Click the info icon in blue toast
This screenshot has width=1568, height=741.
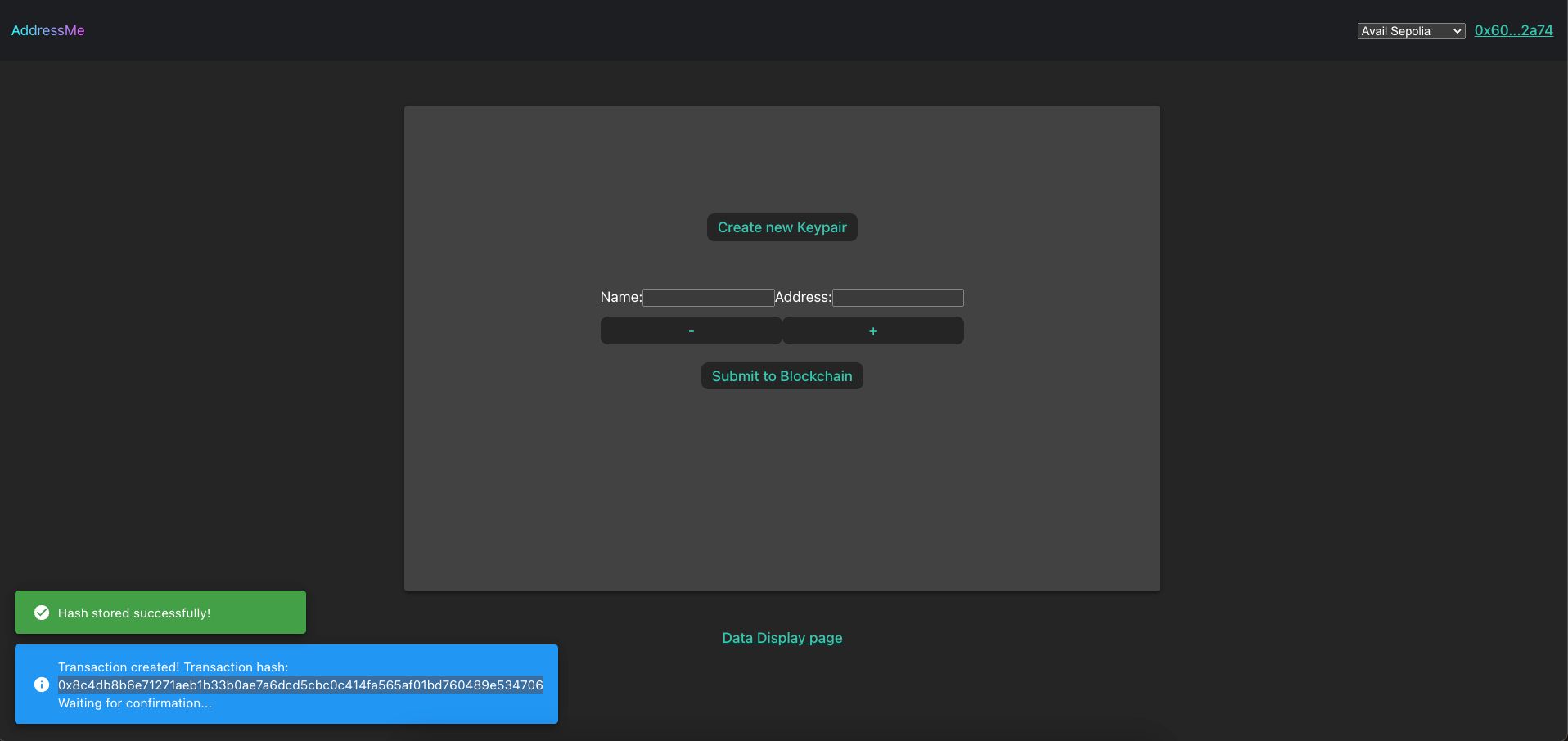point(42,685)
